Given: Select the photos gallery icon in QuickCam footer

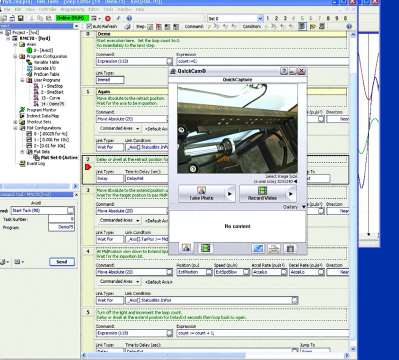Looking at the screenshot, I should coord(186,248).
